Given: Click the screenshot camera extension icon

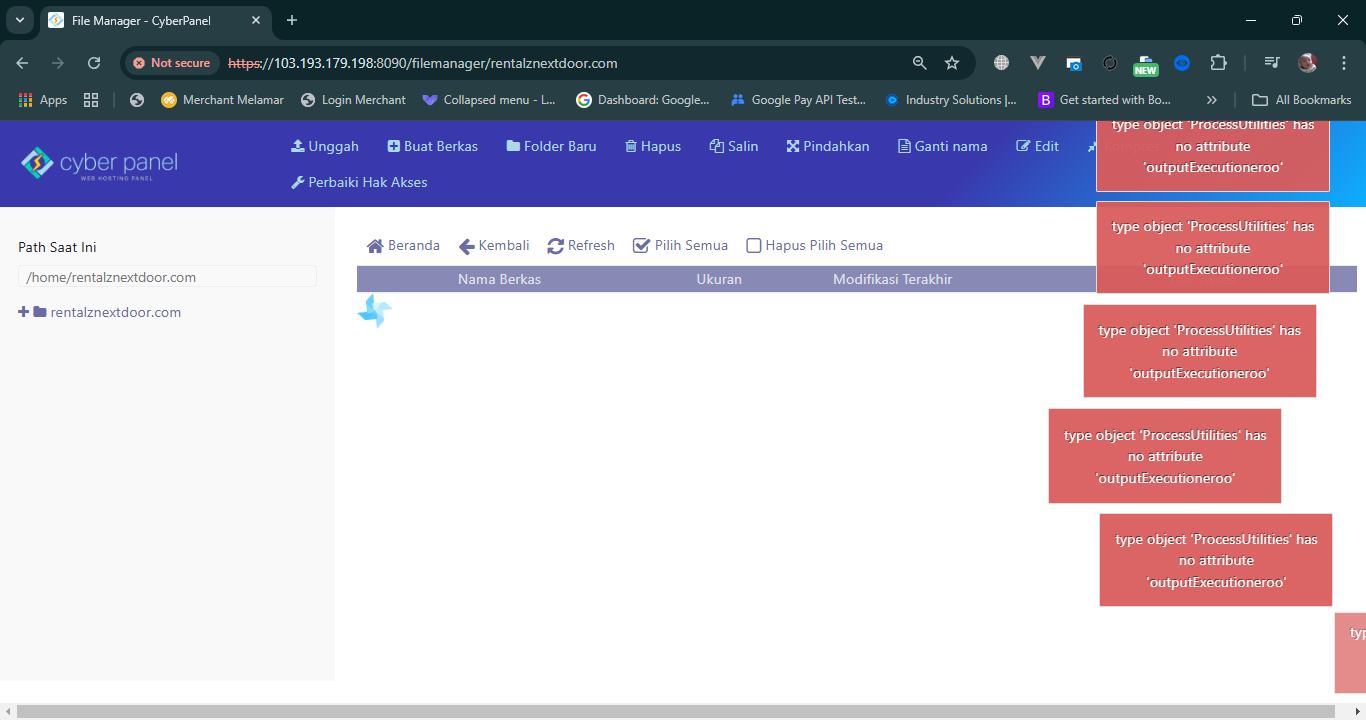Looking at the screenshot, I should [1074, 63].
